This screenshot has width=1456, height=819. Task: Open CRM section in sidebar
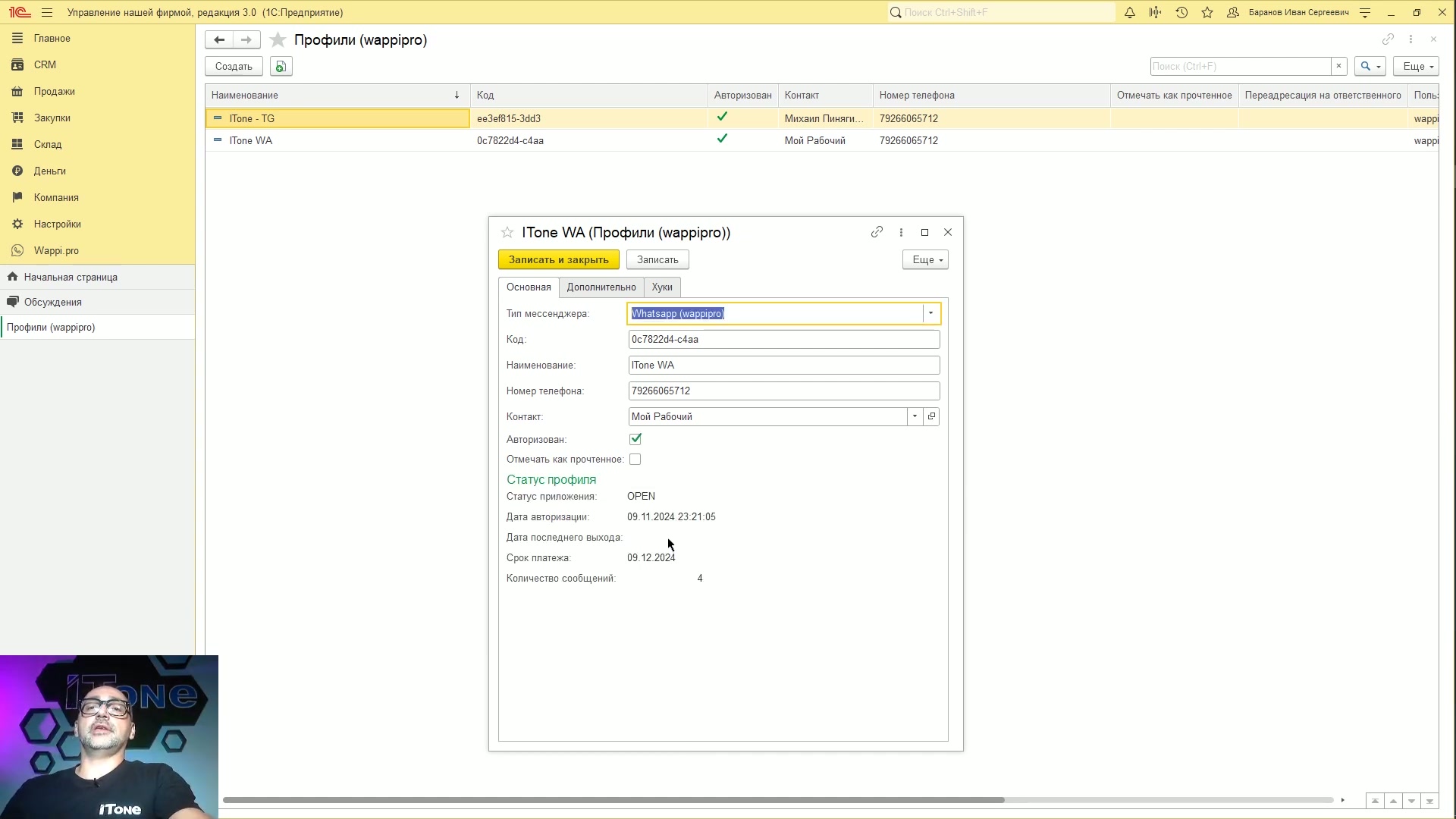(45, 64)
